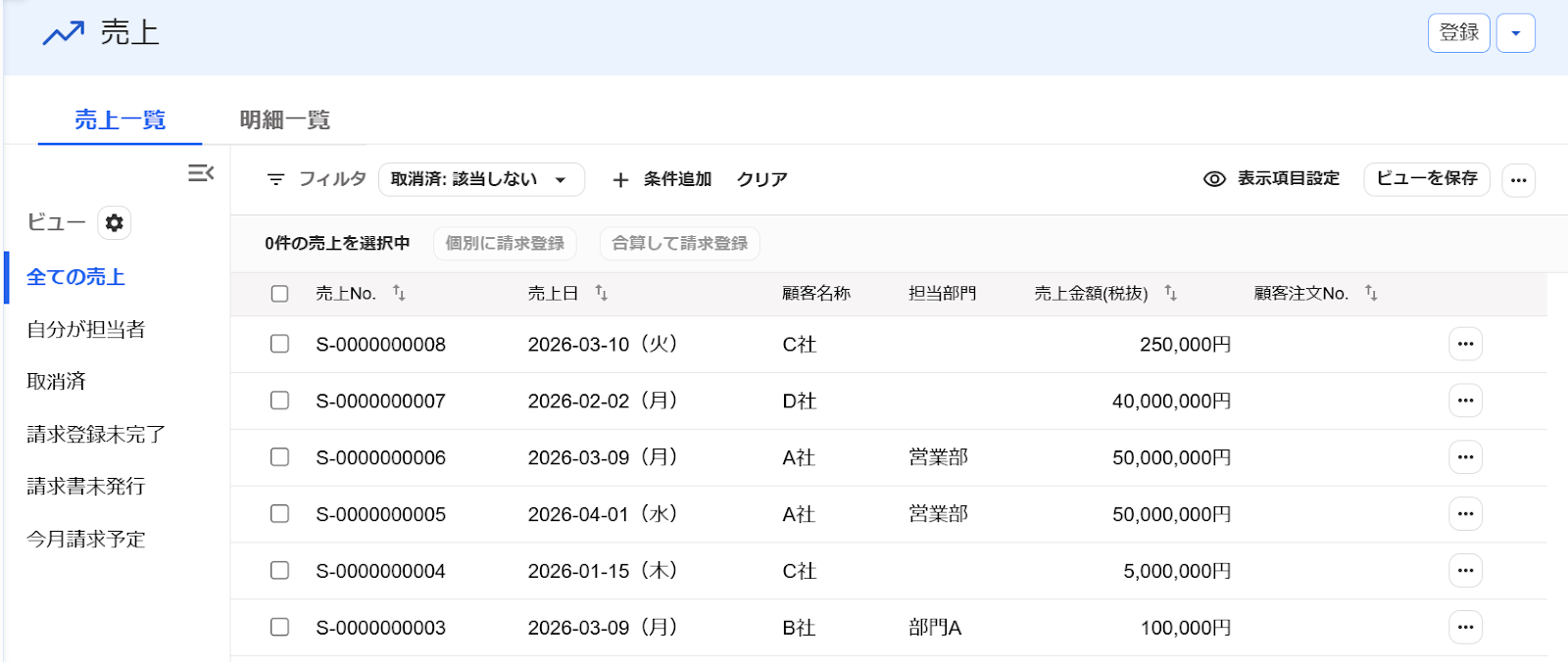
Task: Expand the dropdown arrow beside 登録
Action: (x=1516, y=33)
